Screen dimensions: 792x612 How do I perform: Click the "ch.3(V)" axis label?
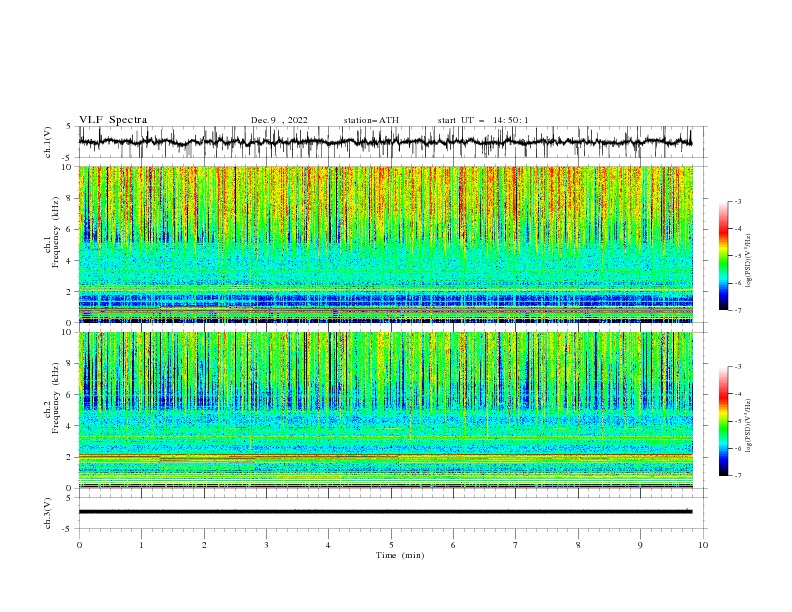pyautogui.click(x=48, y=513)
